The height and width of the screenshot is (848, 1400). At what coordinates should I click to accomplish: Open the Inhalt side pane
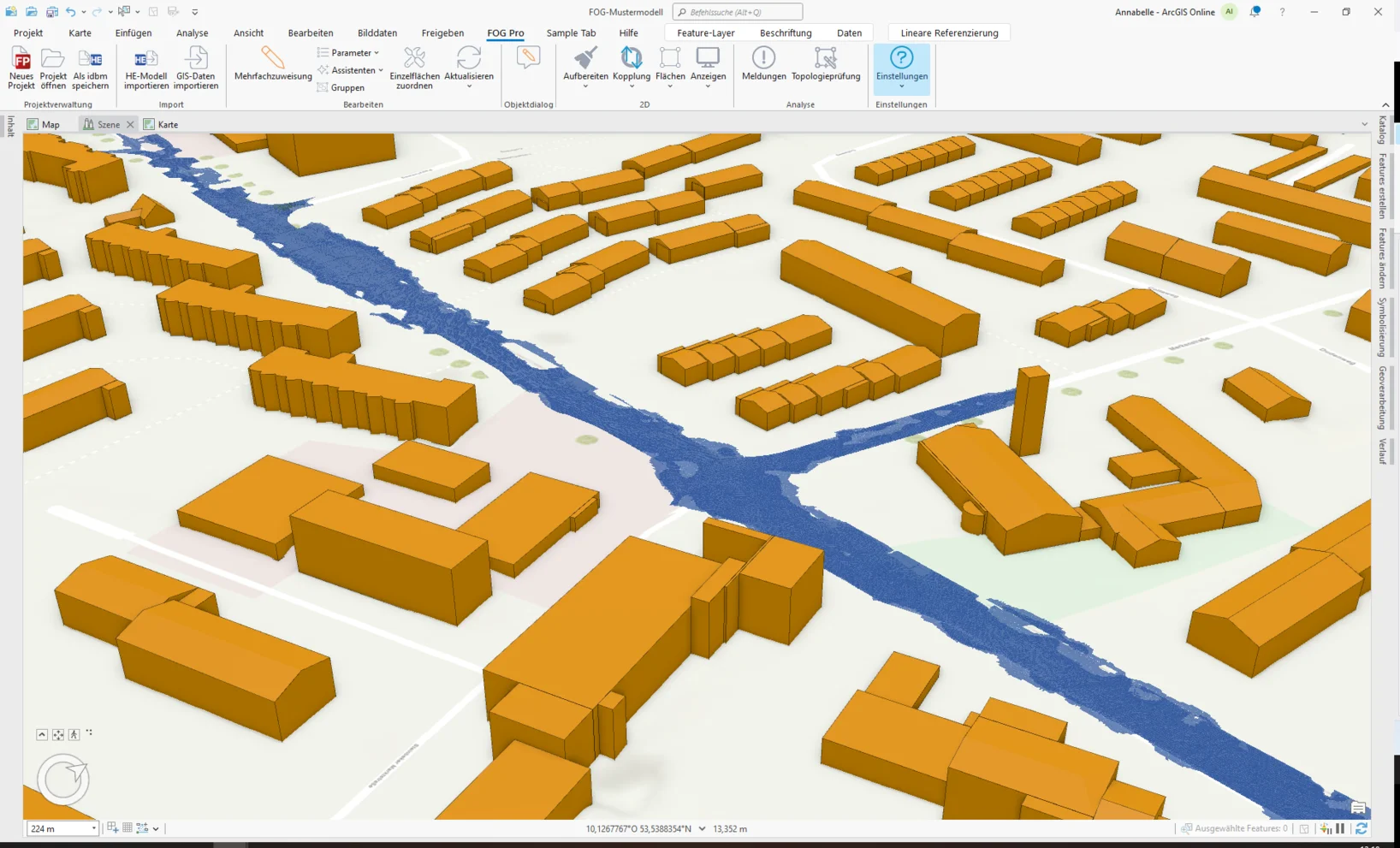pos(10,126)
